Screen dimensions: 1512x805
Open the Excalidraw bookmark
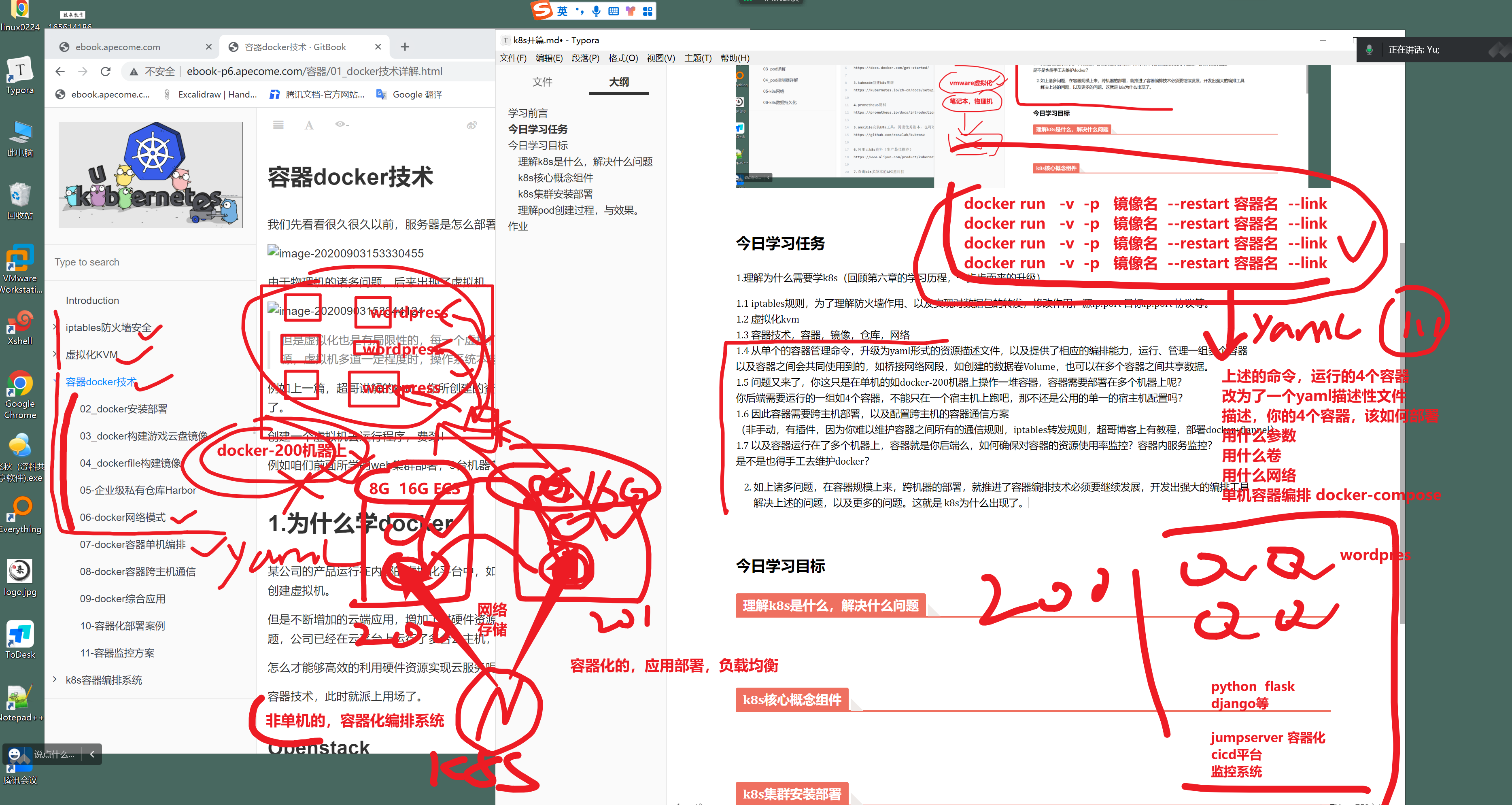tap(211, 95)
